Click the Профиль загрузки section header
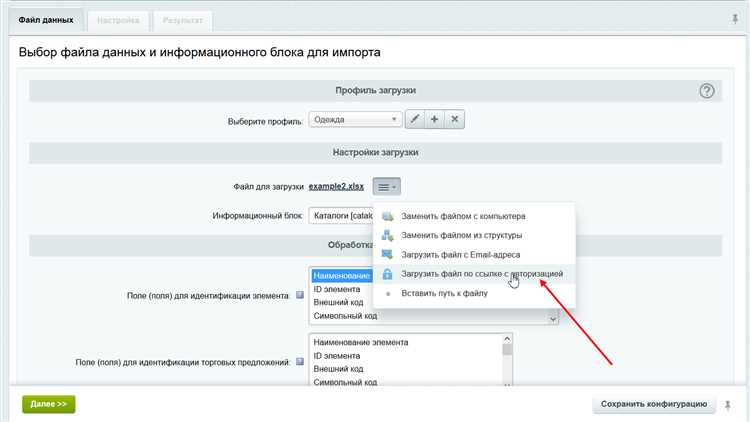Viewport: 750px width, 422px height. 375,90
